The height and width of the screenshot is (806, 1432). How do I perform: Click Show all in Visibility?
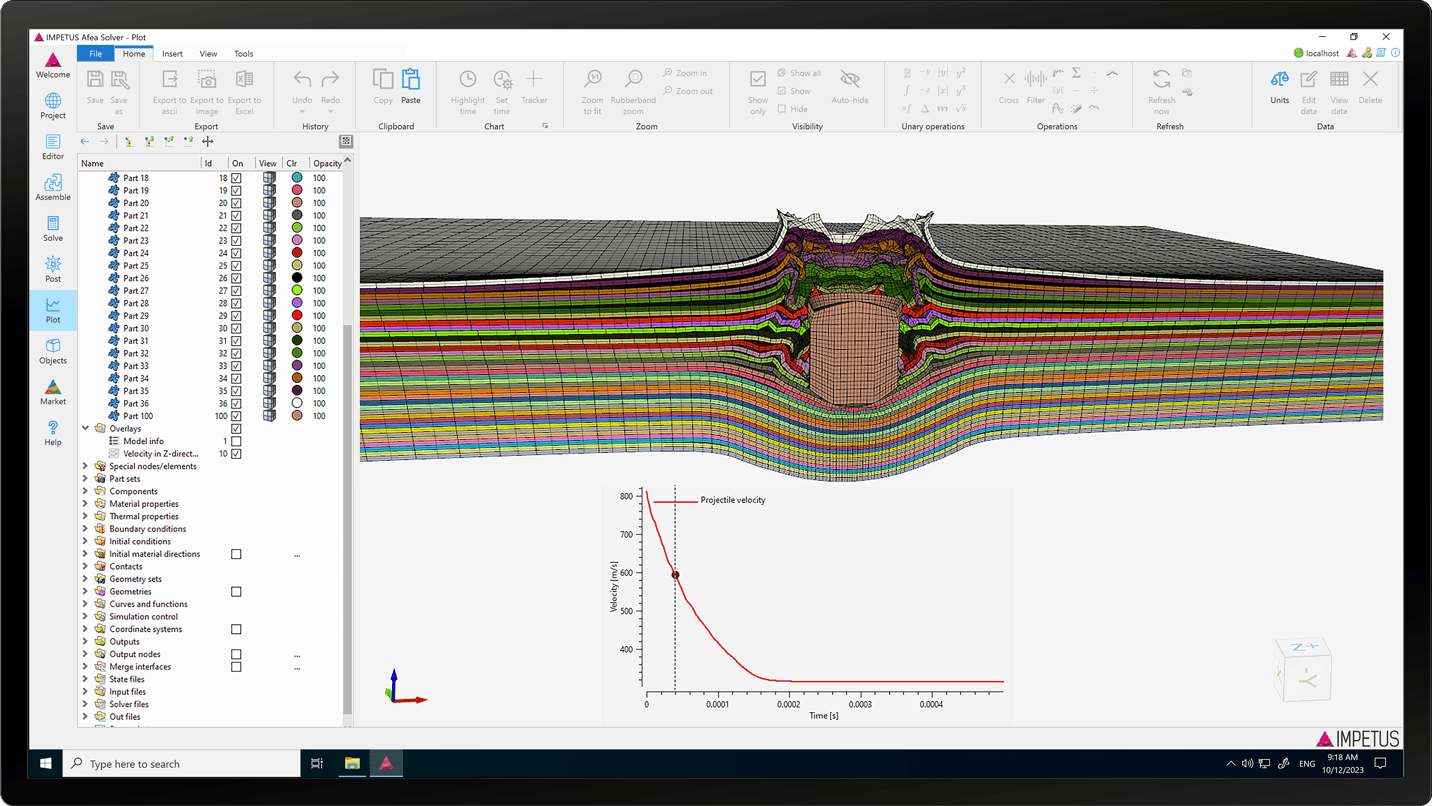(x=799, y=73)
